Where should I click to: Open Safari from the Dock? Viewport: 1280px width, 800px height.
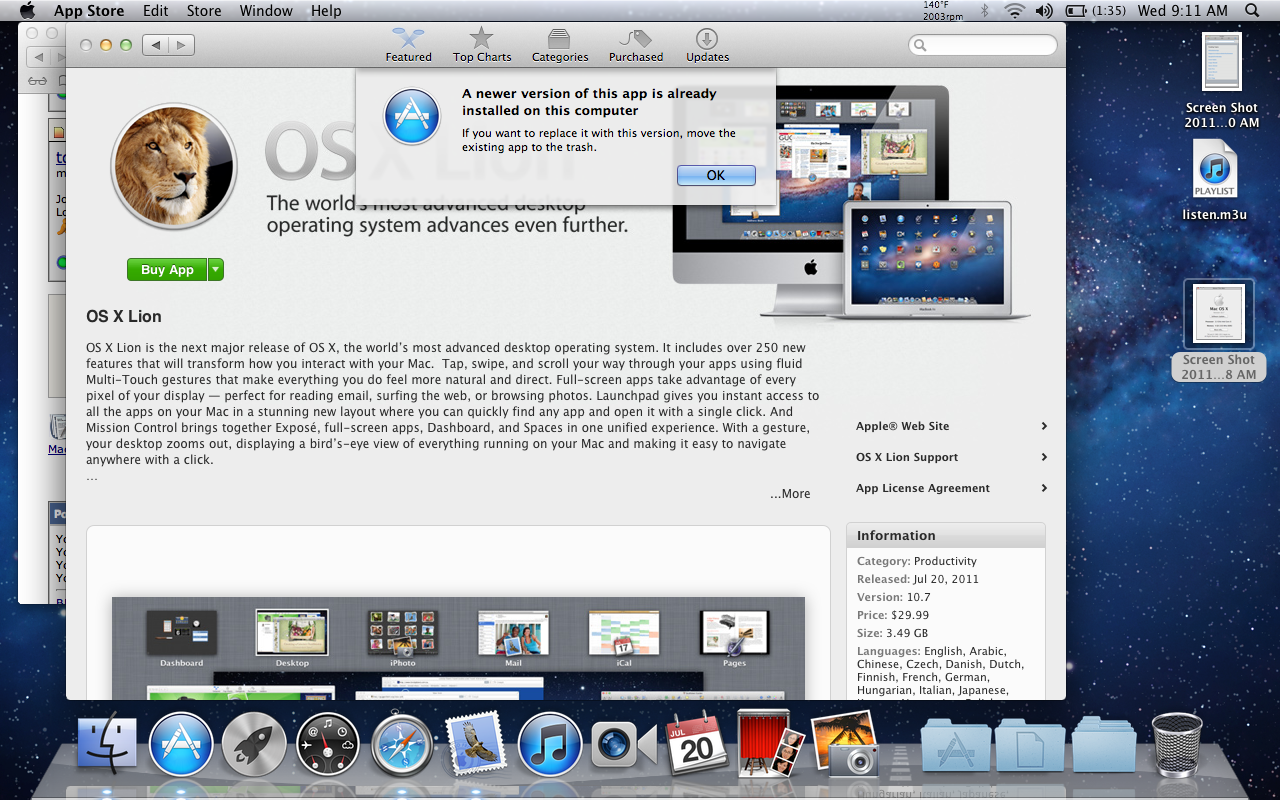click(x=402, y=745)
